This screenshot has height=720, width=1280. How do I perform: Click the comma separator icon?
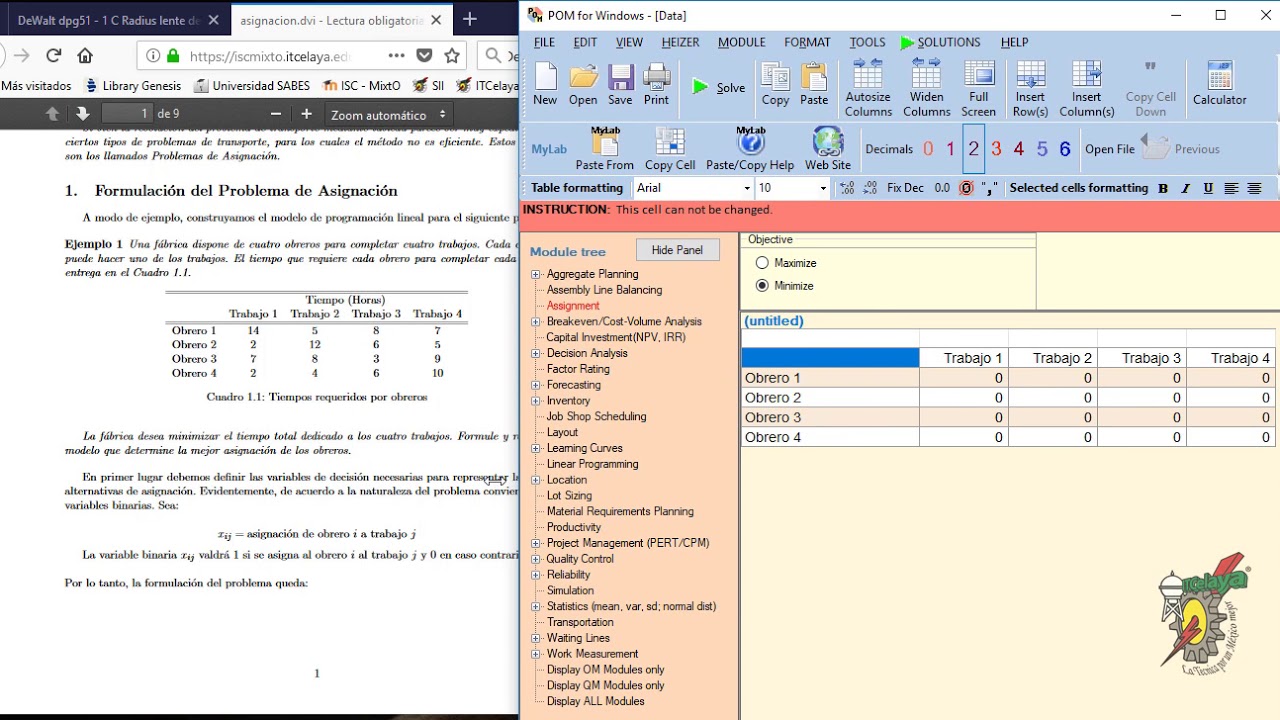(990, 188)
